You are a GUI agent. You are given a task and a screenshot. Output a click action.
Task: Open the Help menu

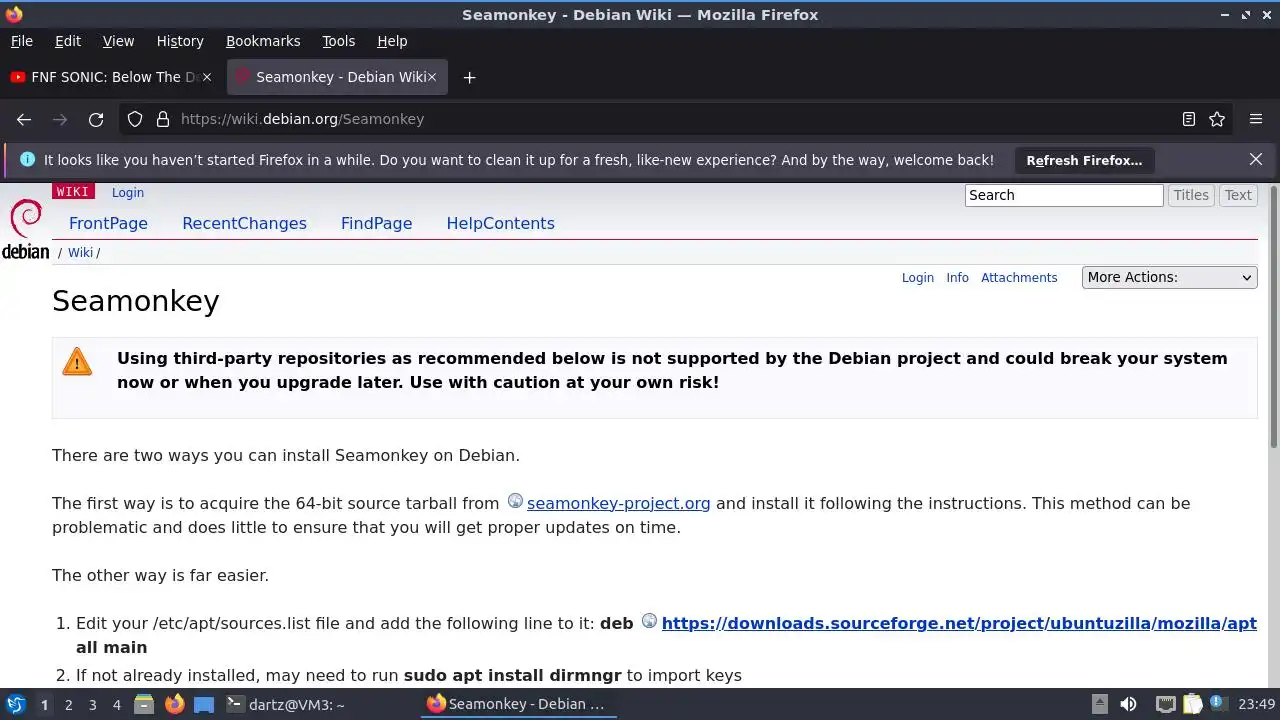(392, 41)
